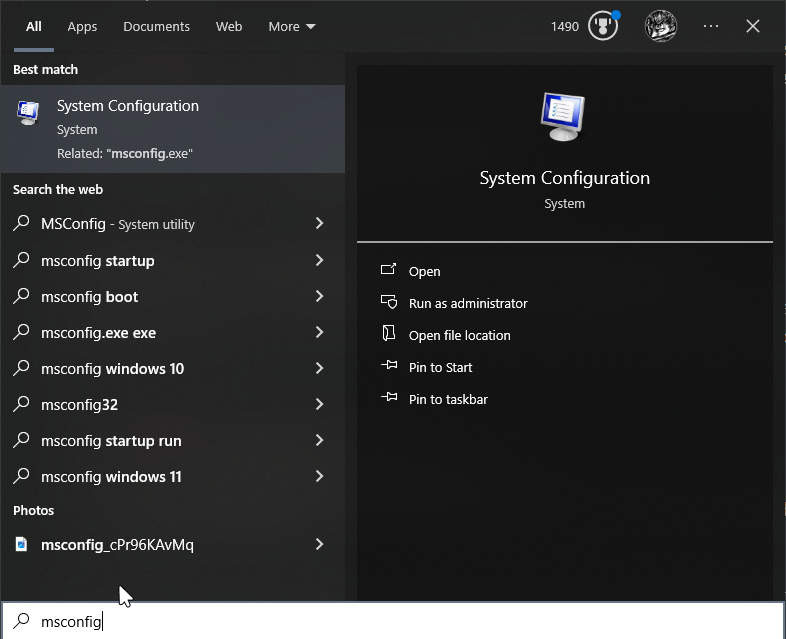This screenshot has height=639, width=786.
Task: Click the search icon beside MSConfig System utility
Action: click(x=21, y=223)
